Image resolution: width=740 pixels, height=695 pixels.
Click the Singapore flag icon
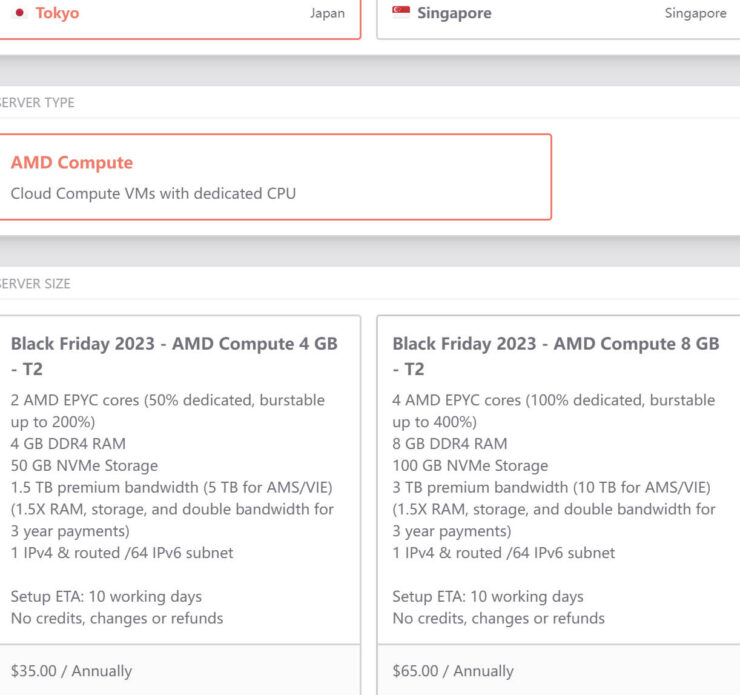point(401,12)
